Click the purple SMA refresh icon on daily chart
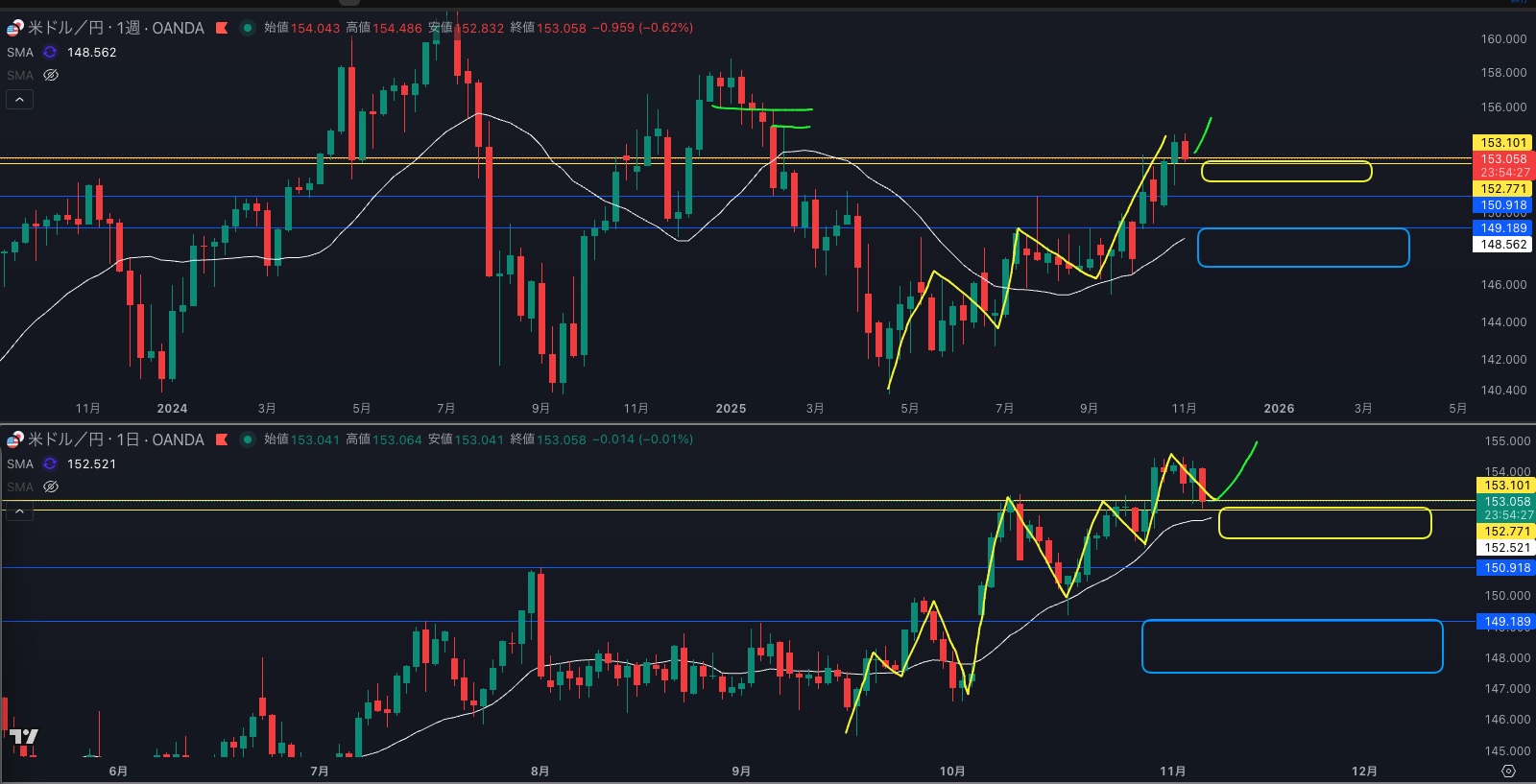 click(50, 464)
